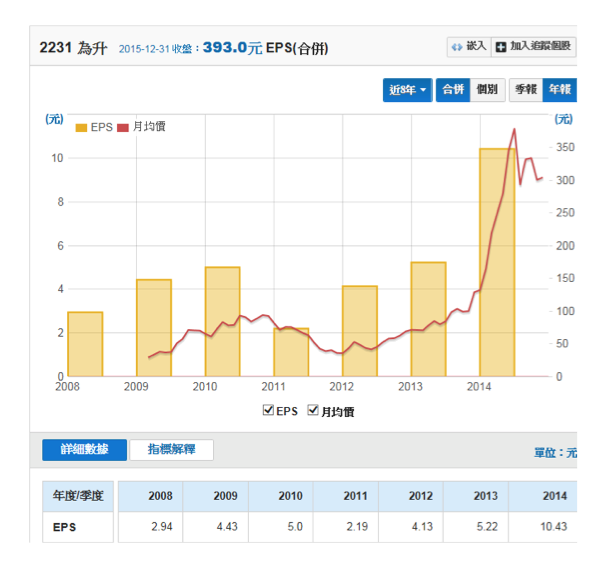Select the 年報 annual report button
Screen dimensions: 601x561
[559, 90]
